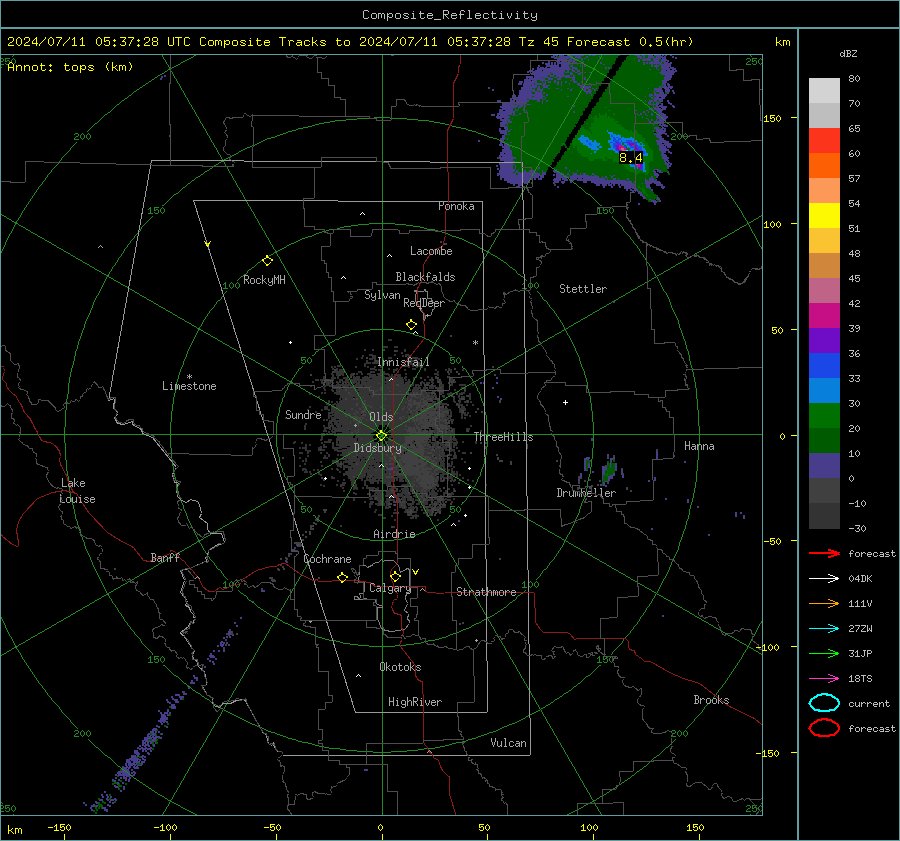Click the Brooks city label

(711, 700)
